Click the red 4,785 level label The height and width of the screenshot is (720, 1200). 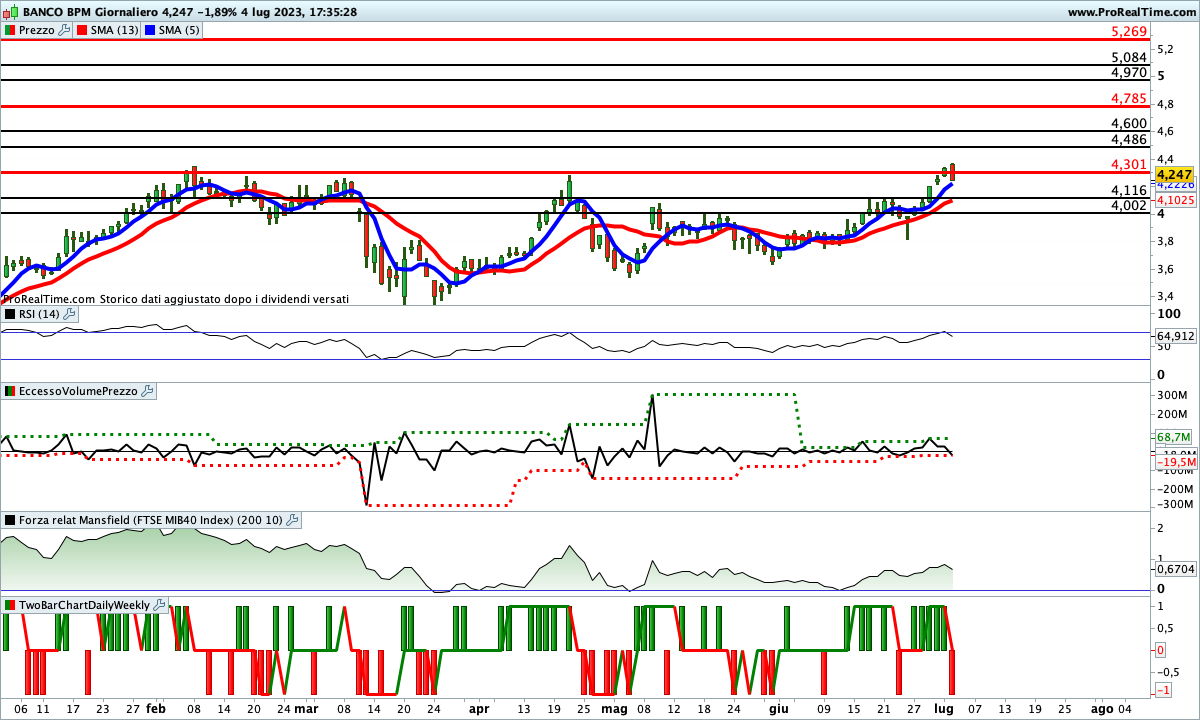click(x=1129, y=98)
